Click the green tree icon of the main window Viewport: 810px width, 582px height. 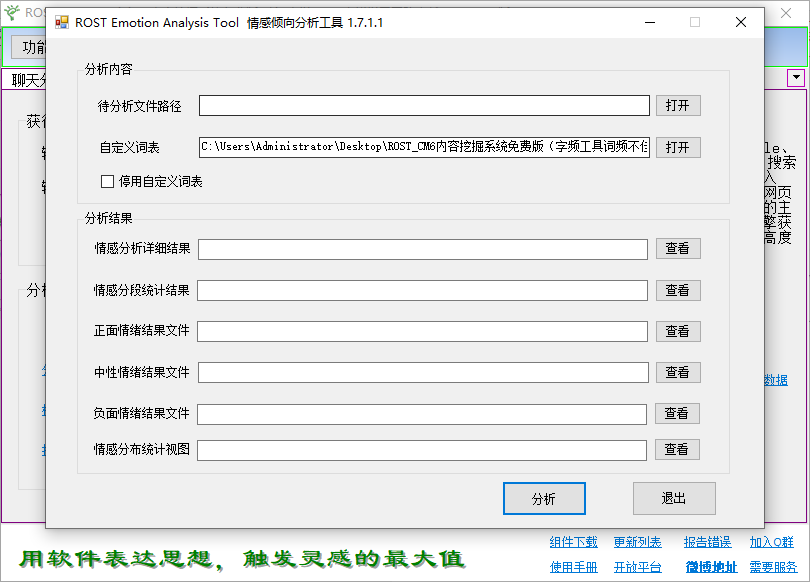(13, 14)
